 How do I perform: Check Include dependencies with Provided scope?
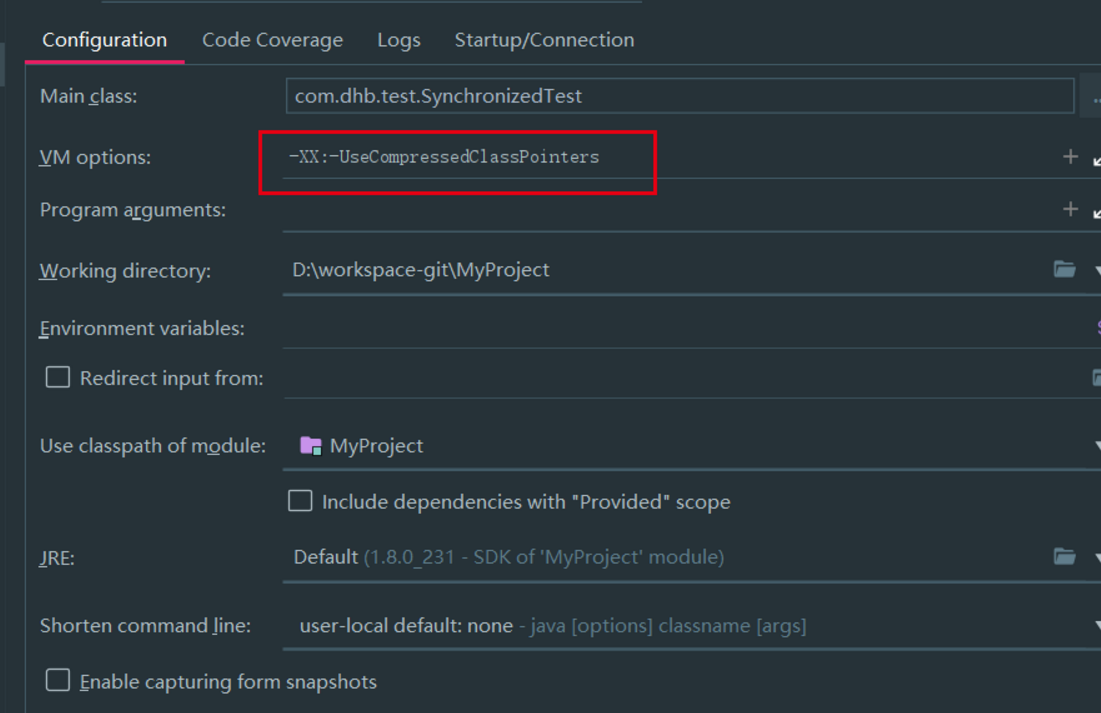point(300,500)
